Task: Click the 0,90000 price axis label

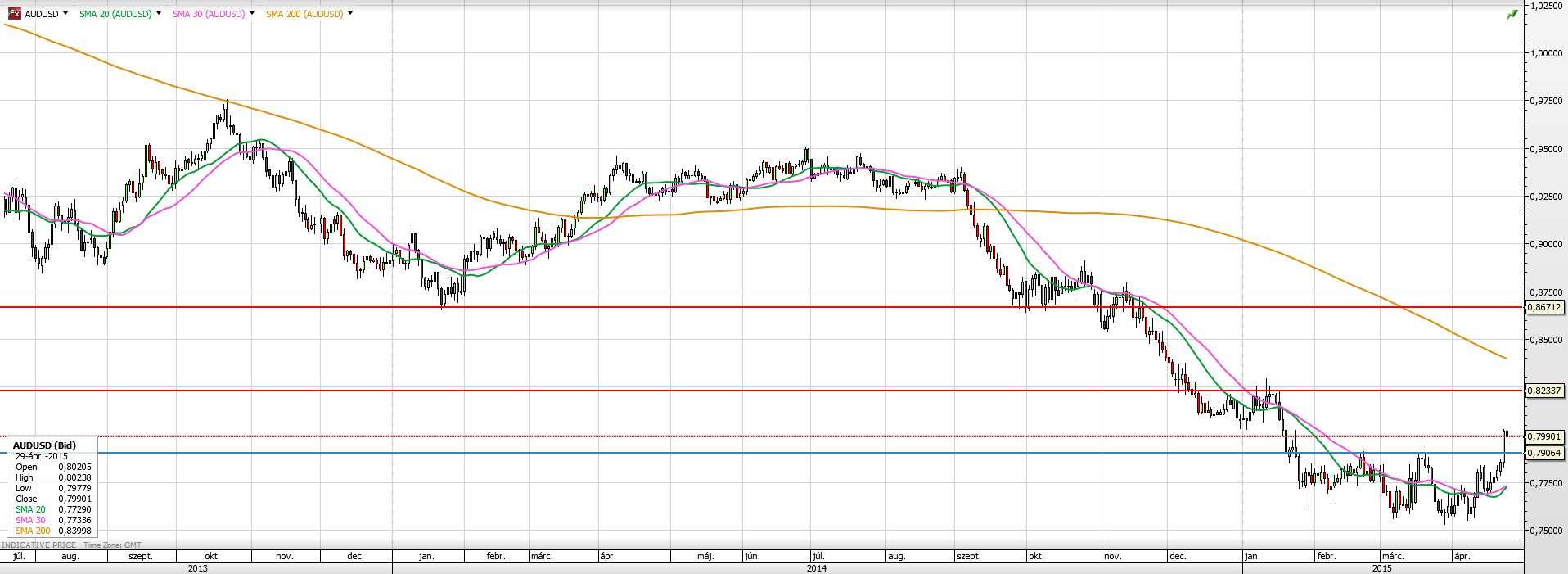Action: pyautogui.click(x=1546, y=244)
